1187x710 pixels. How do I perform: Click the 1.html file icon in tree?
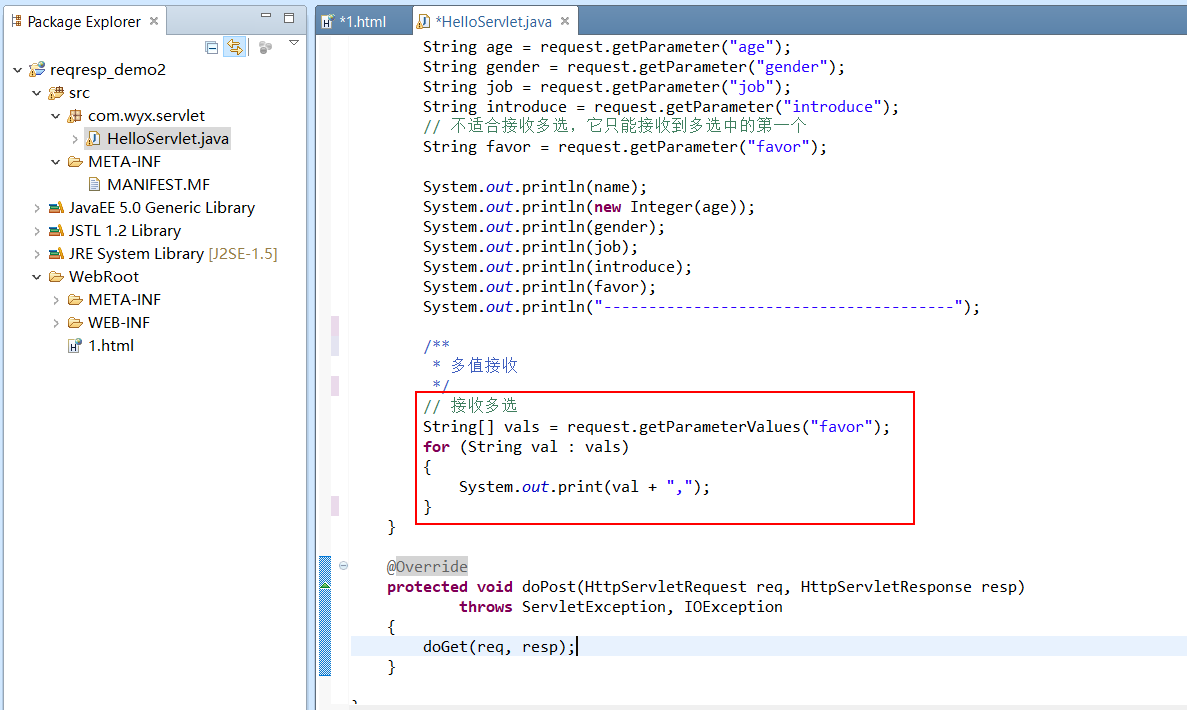[75, 346]
